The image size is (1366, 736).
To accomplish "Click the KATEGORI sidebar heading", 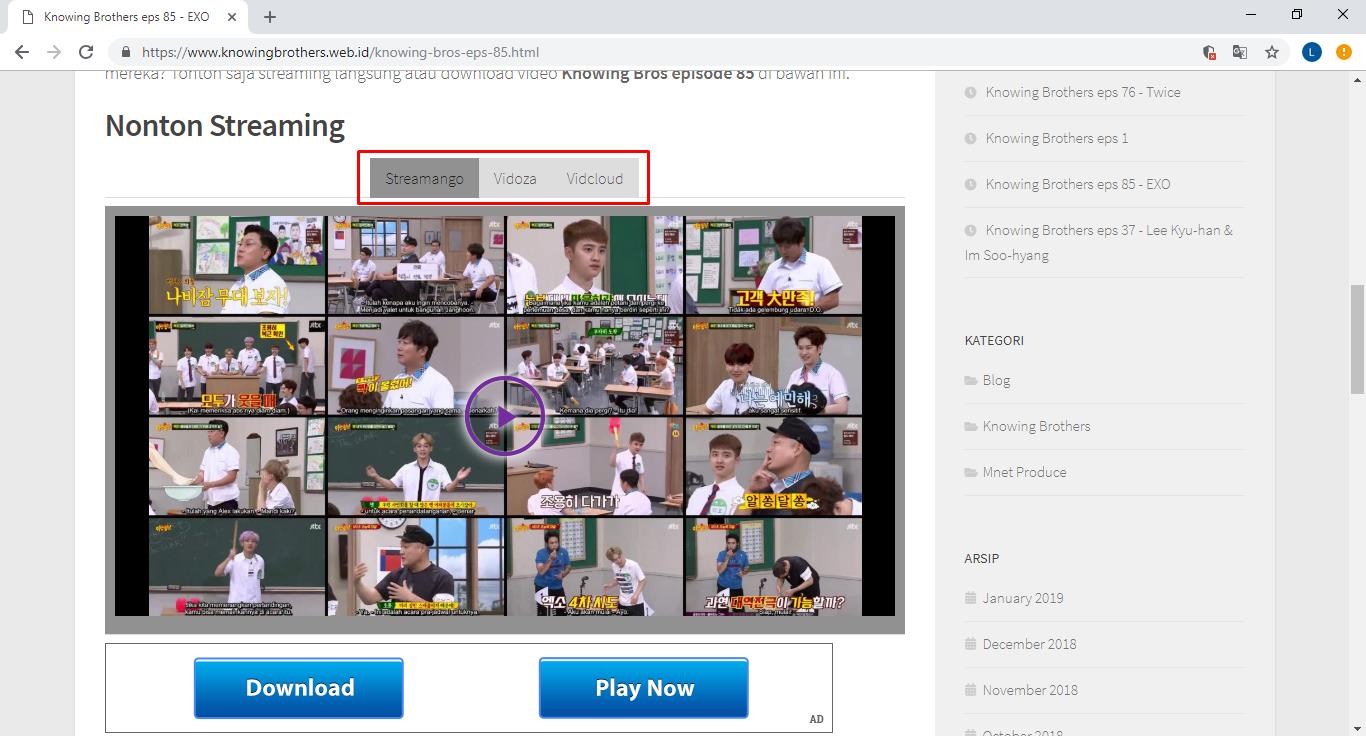I will tap(994, 340).
